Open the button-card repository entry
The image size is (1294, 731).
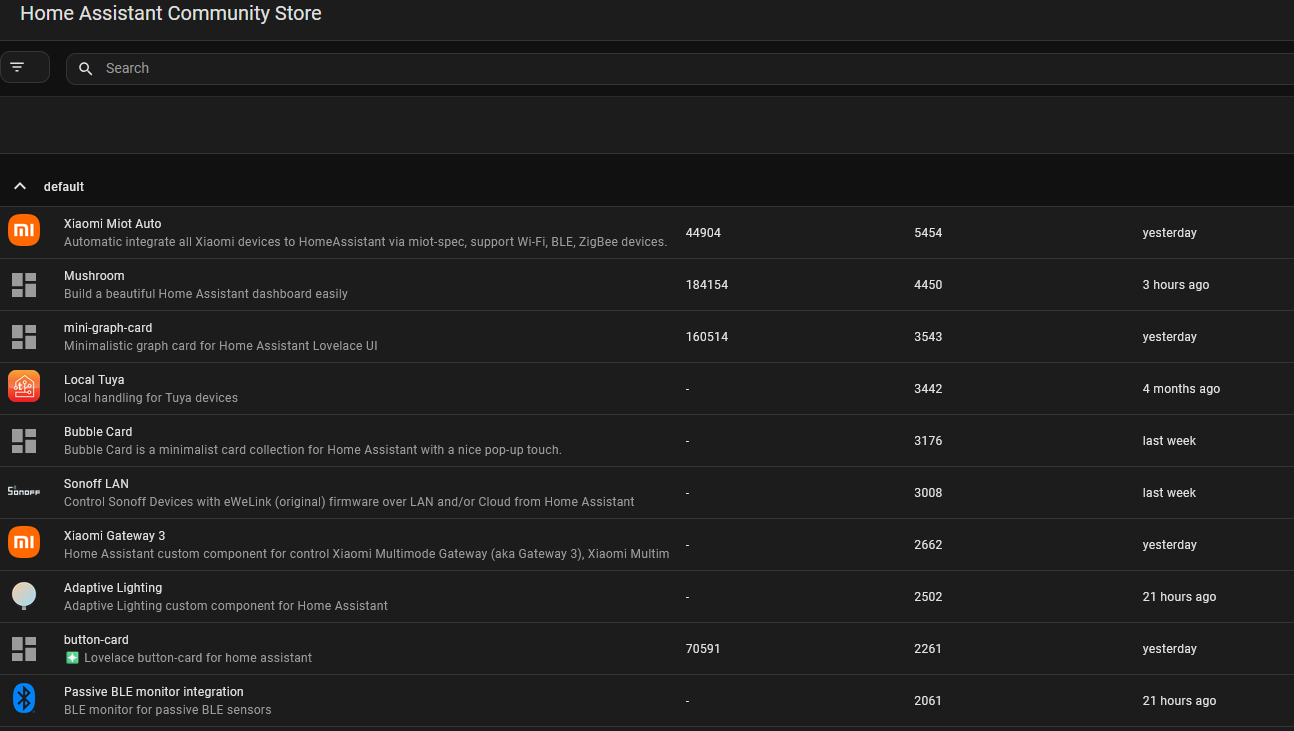96,640
